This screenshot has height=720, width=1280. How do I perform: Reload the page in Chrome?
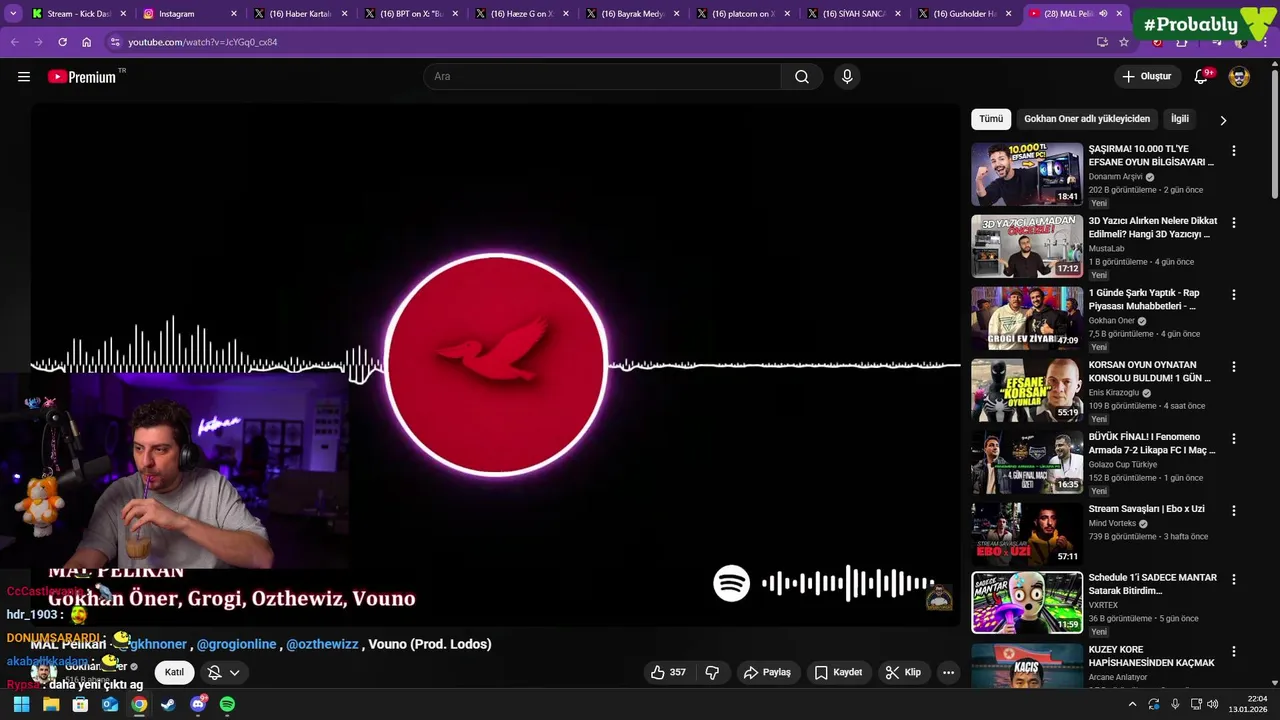pyautogui.click(x=62, y=42)
